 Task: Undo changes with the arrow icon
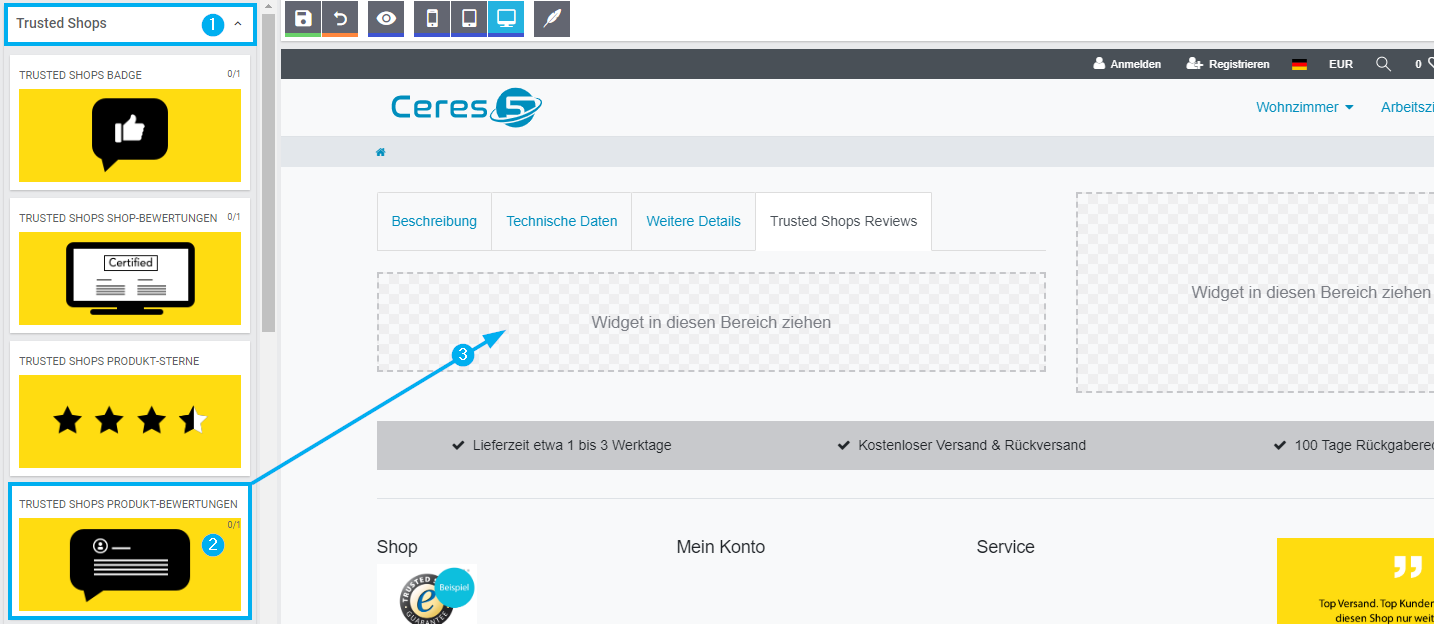(x=340, y=18)
